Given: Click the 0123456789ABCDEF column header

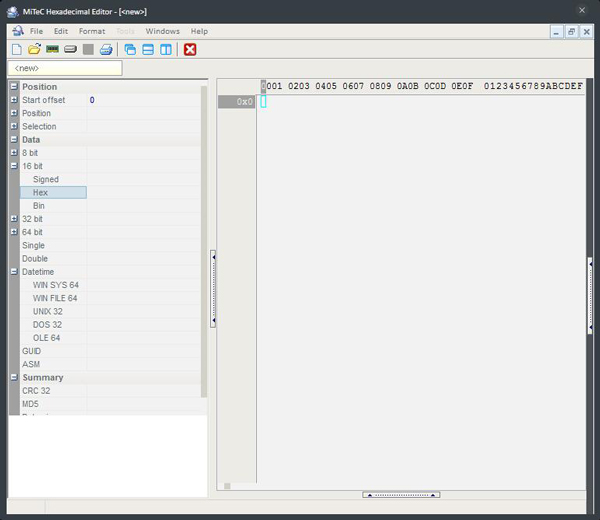Looking at the screenshot, I should [533, 86].
